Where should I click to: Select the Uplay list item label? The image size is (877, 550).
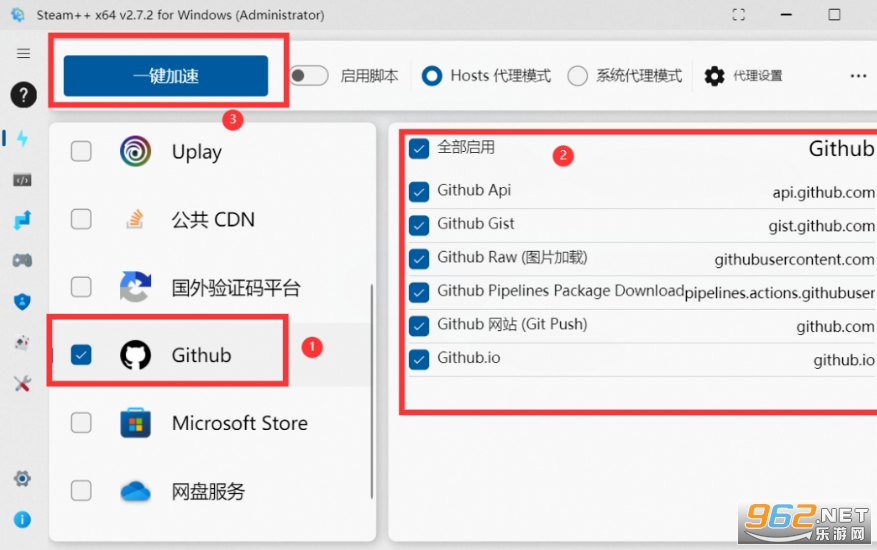point(196,152)
